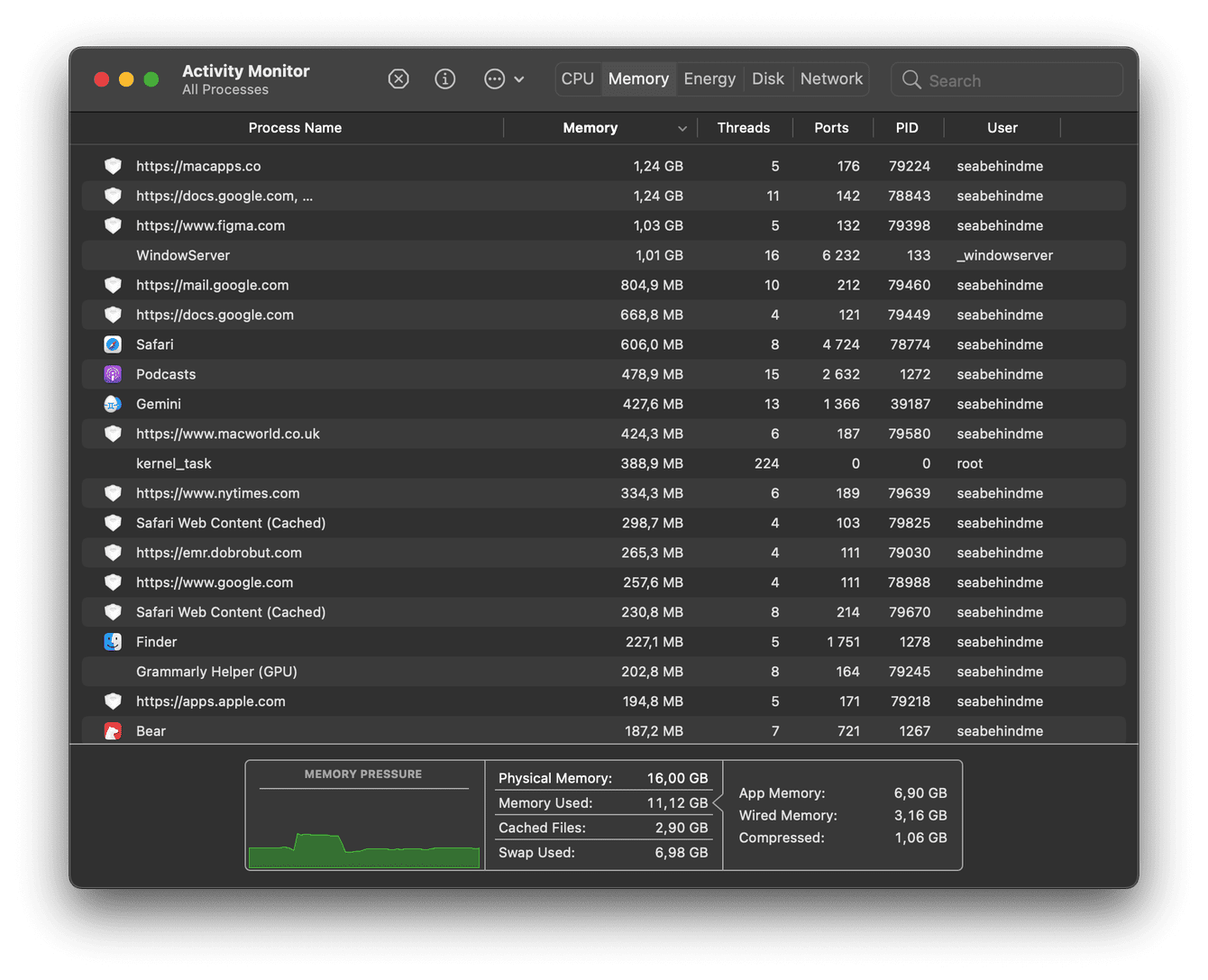The image size is (1208, 980).
Task: Select the Gemini process name
Action: point(159,404)
